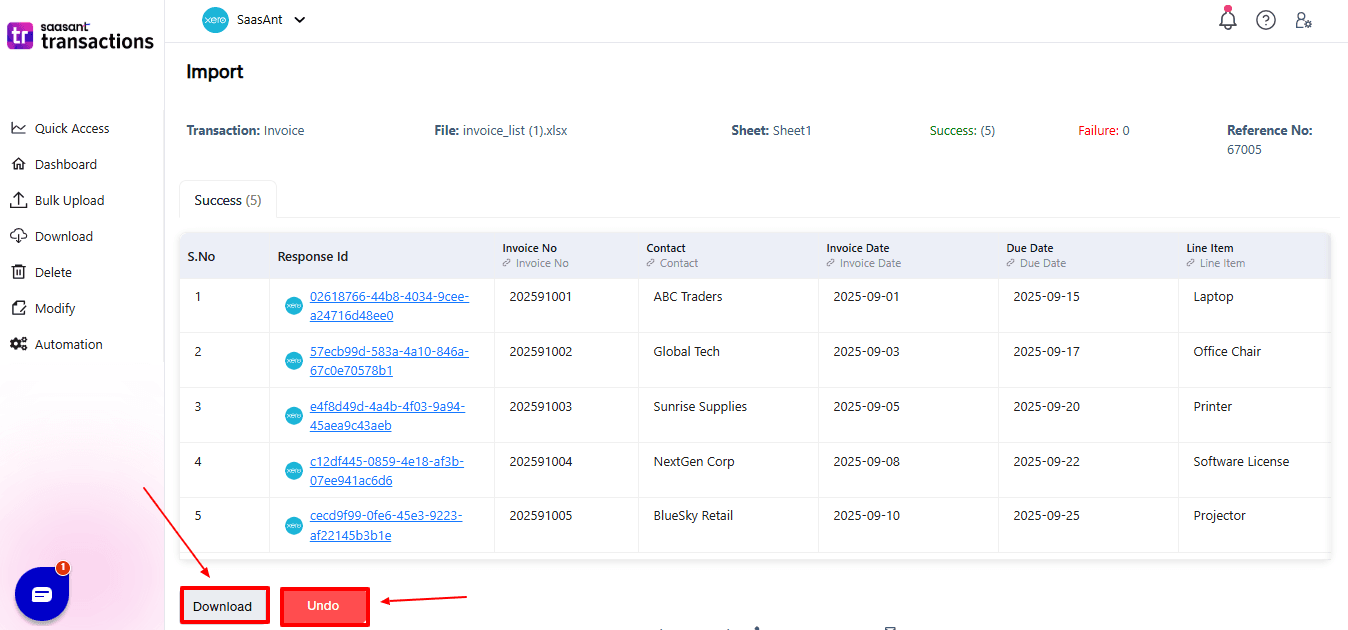Click the SaasAnt Transactions logo

[x=80, y=35]
